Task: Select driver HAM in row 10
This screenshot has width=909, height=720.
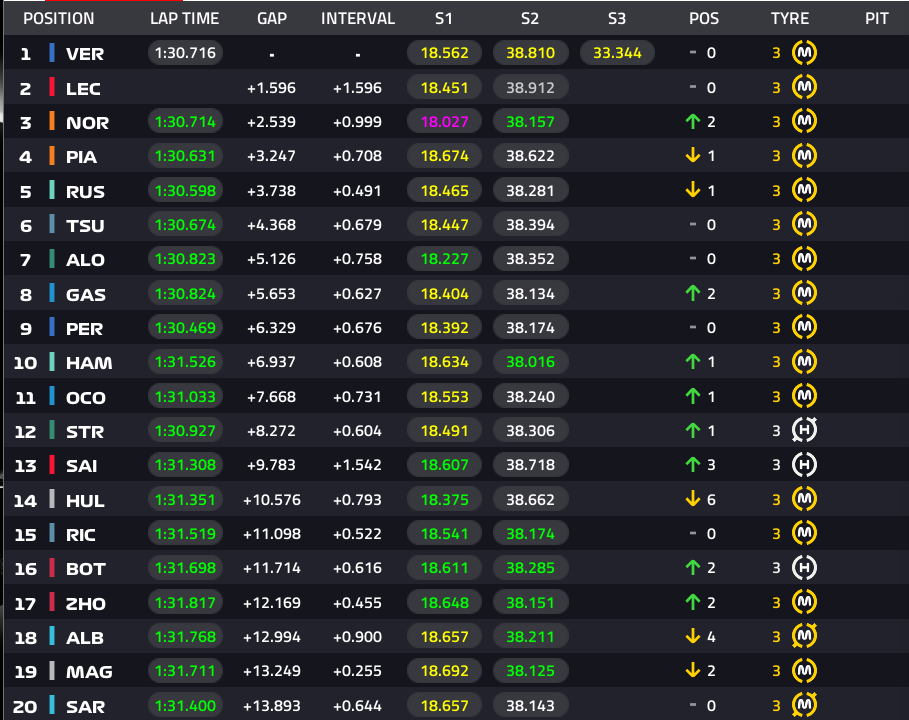Action: click(x=89, y=363)
